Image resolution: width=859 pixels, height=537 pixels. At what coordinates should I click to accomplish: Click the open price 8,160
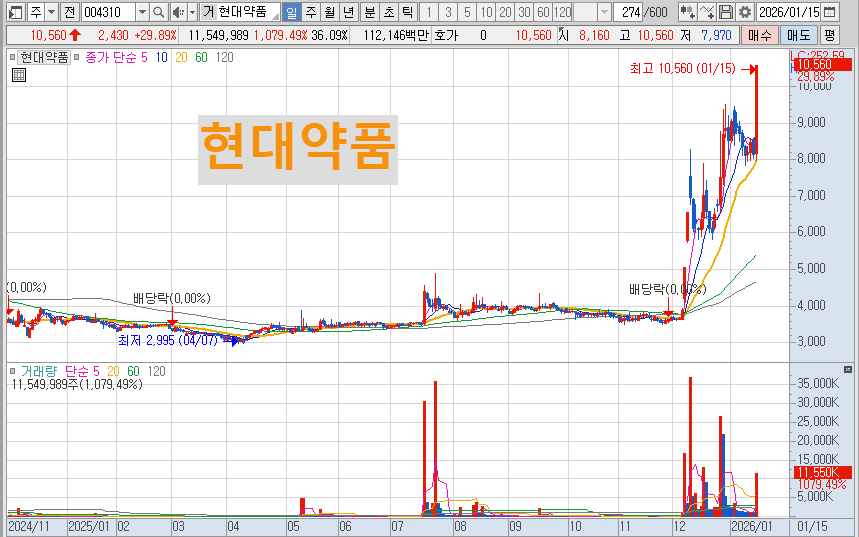point(594,36)
